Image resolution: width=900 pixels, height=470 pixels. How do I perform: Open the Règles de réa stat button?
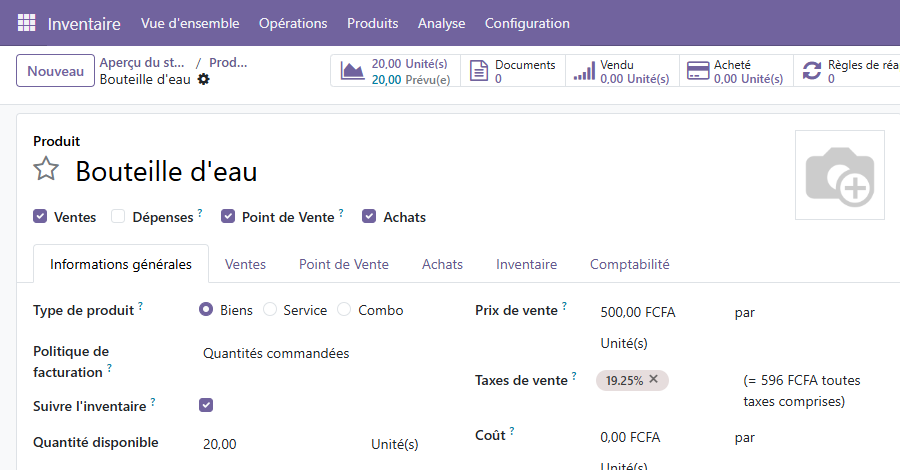coord(847,71)
